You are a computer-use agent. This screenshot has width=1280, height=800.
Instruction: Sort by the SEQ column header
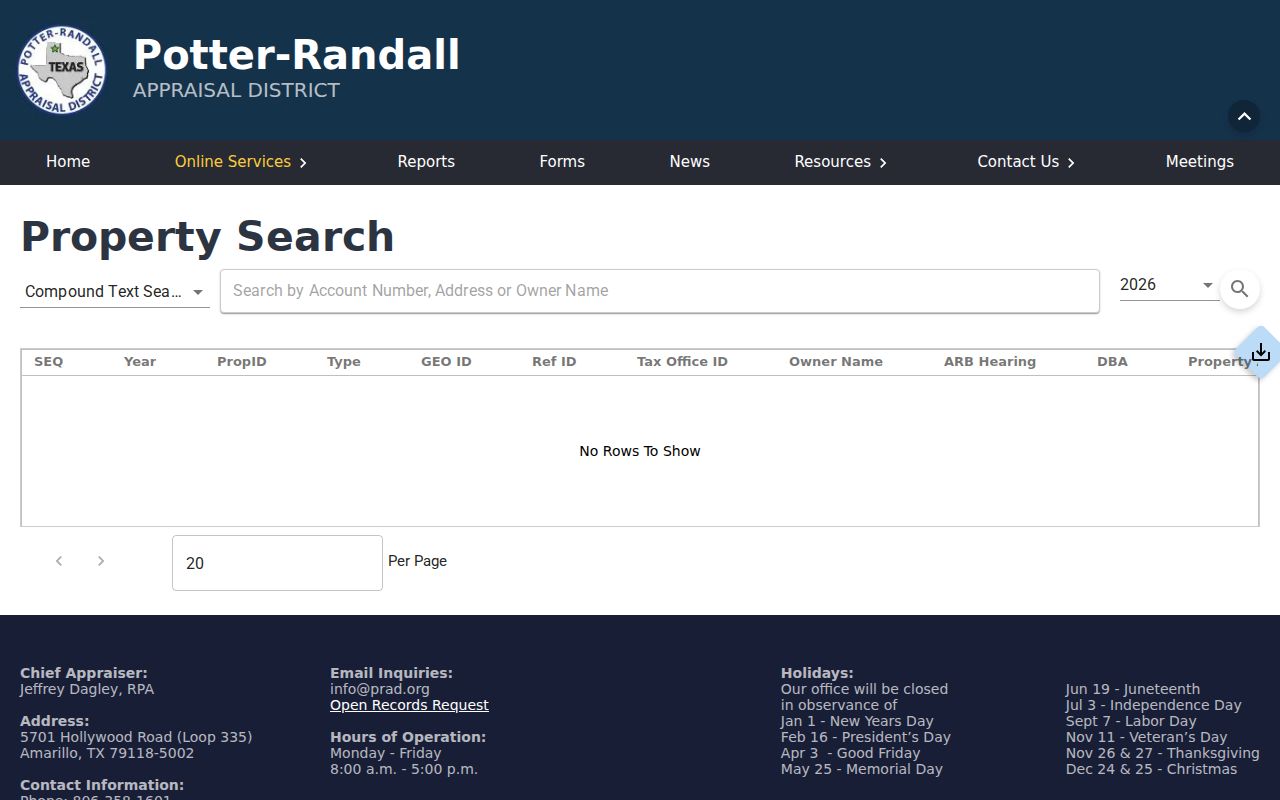49,362
